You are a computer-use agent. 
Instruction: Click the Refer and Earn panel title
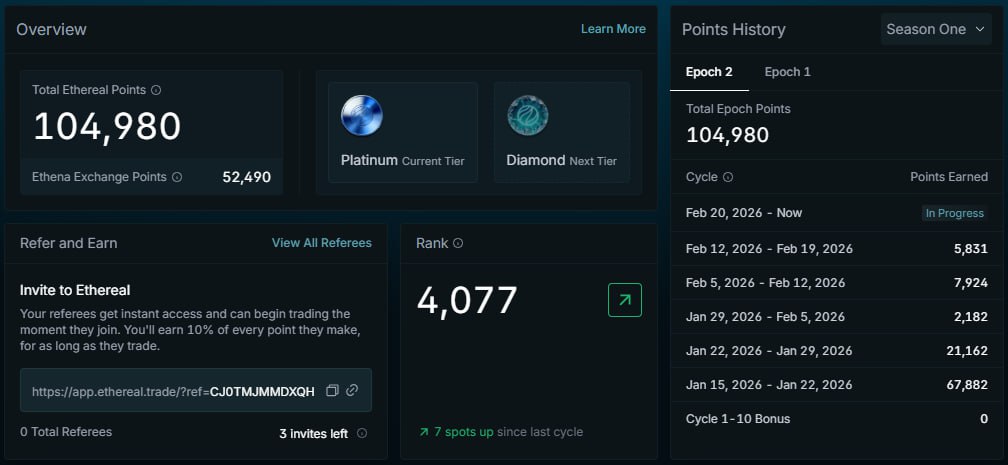[68, 243]
